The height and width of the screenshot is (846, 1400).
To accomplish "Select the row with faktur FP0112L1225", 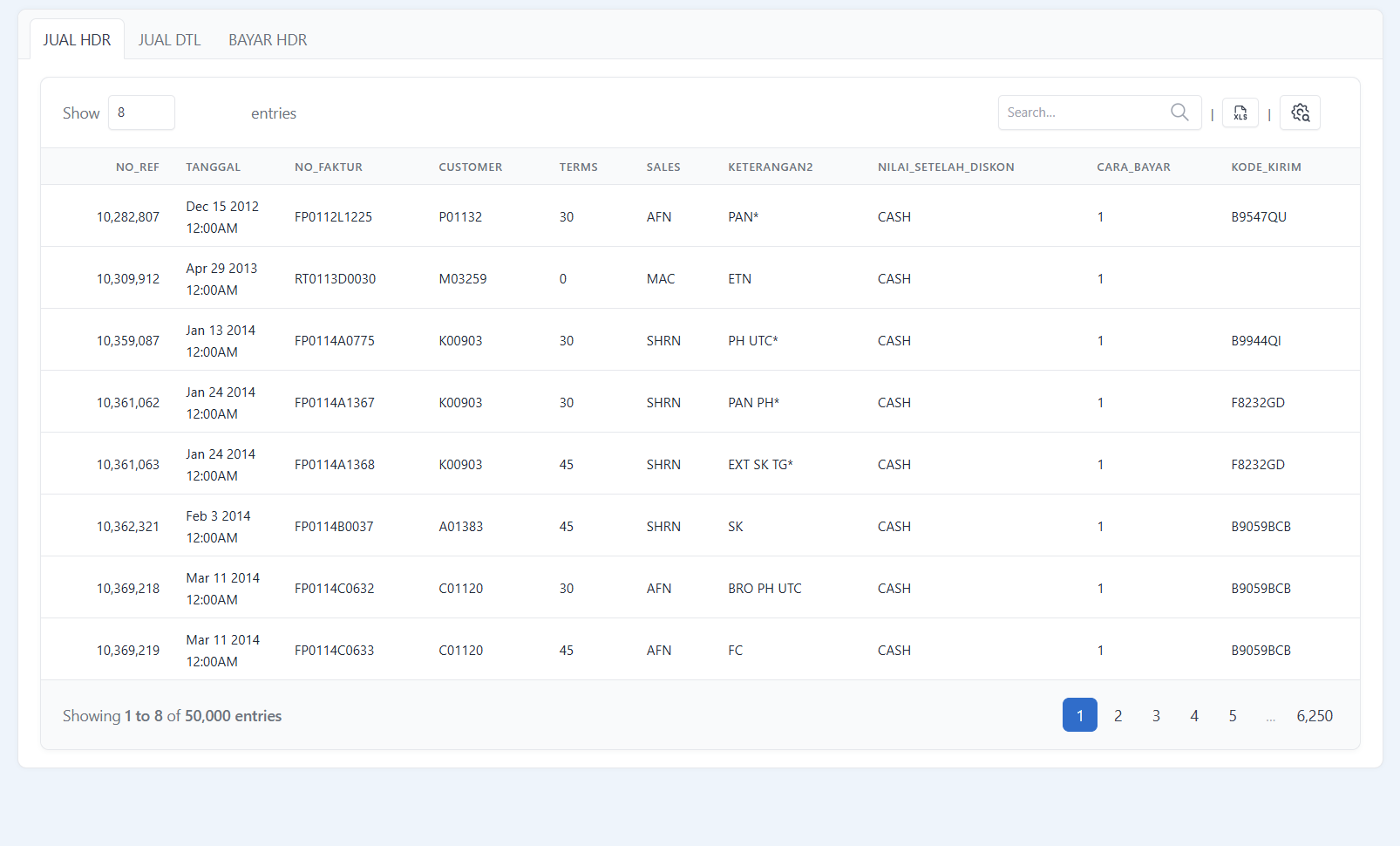I will pyautogui.click(x=610, y=216).
